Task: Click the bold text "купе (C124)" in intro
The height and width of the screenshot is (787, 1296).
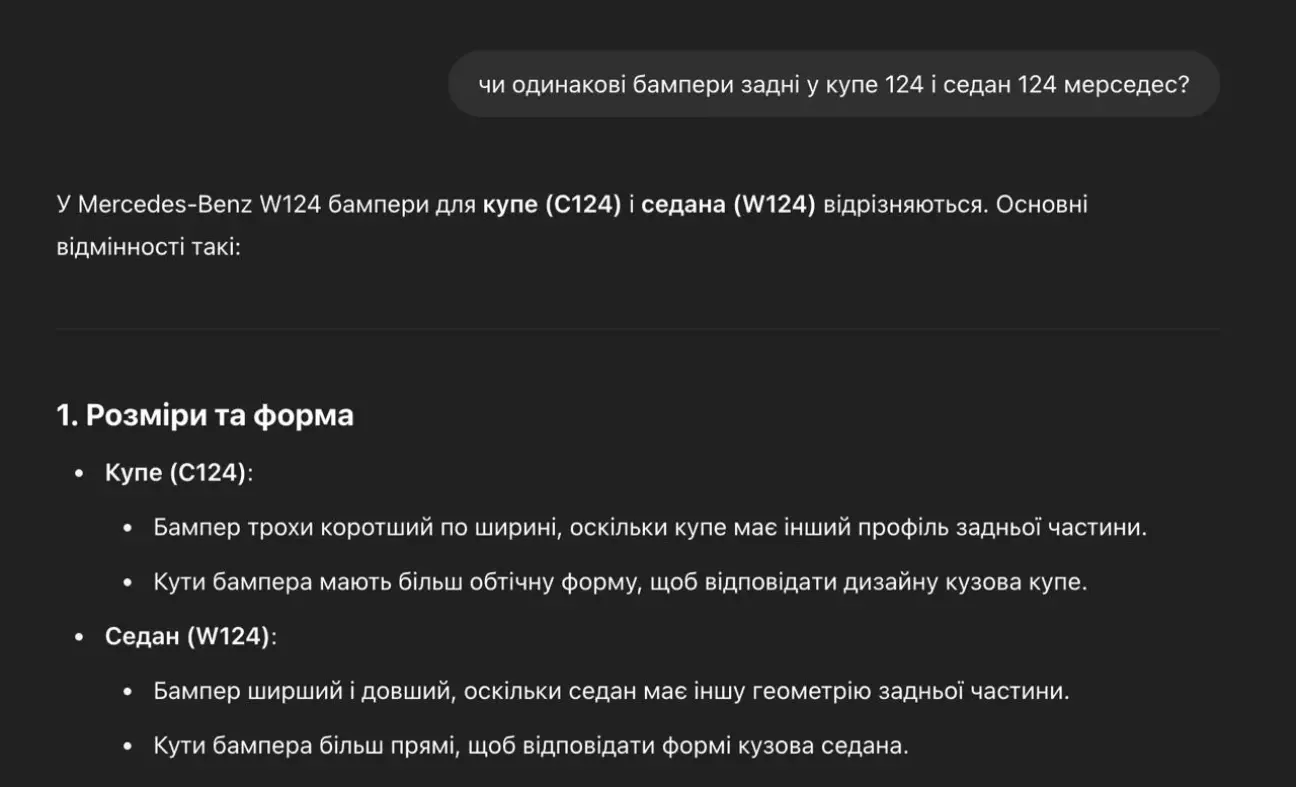Action: (552, 205)
